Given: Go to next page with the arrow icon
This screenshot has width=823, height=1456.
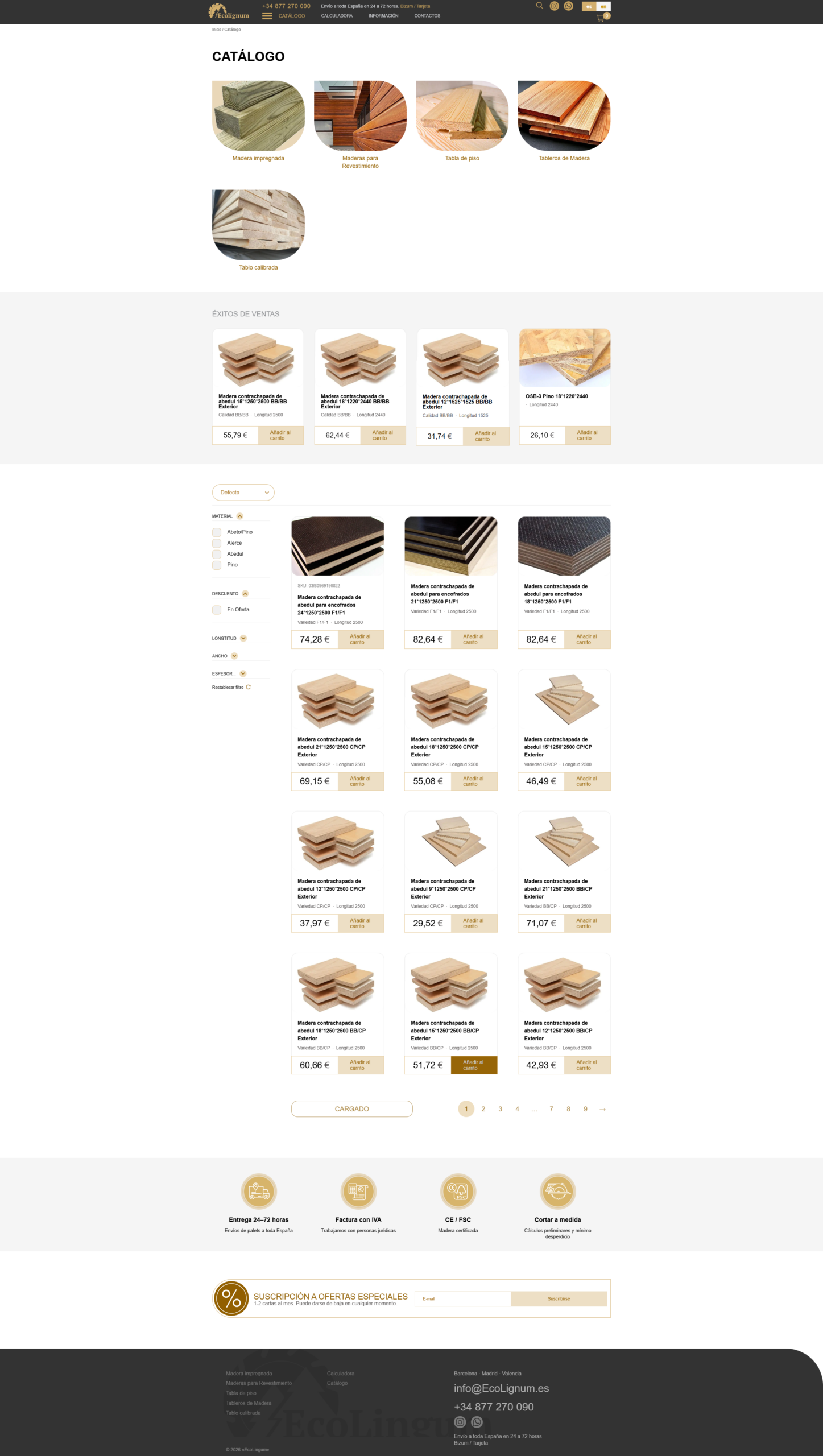Looking at the screenshot, I should tap(602, 1109).
